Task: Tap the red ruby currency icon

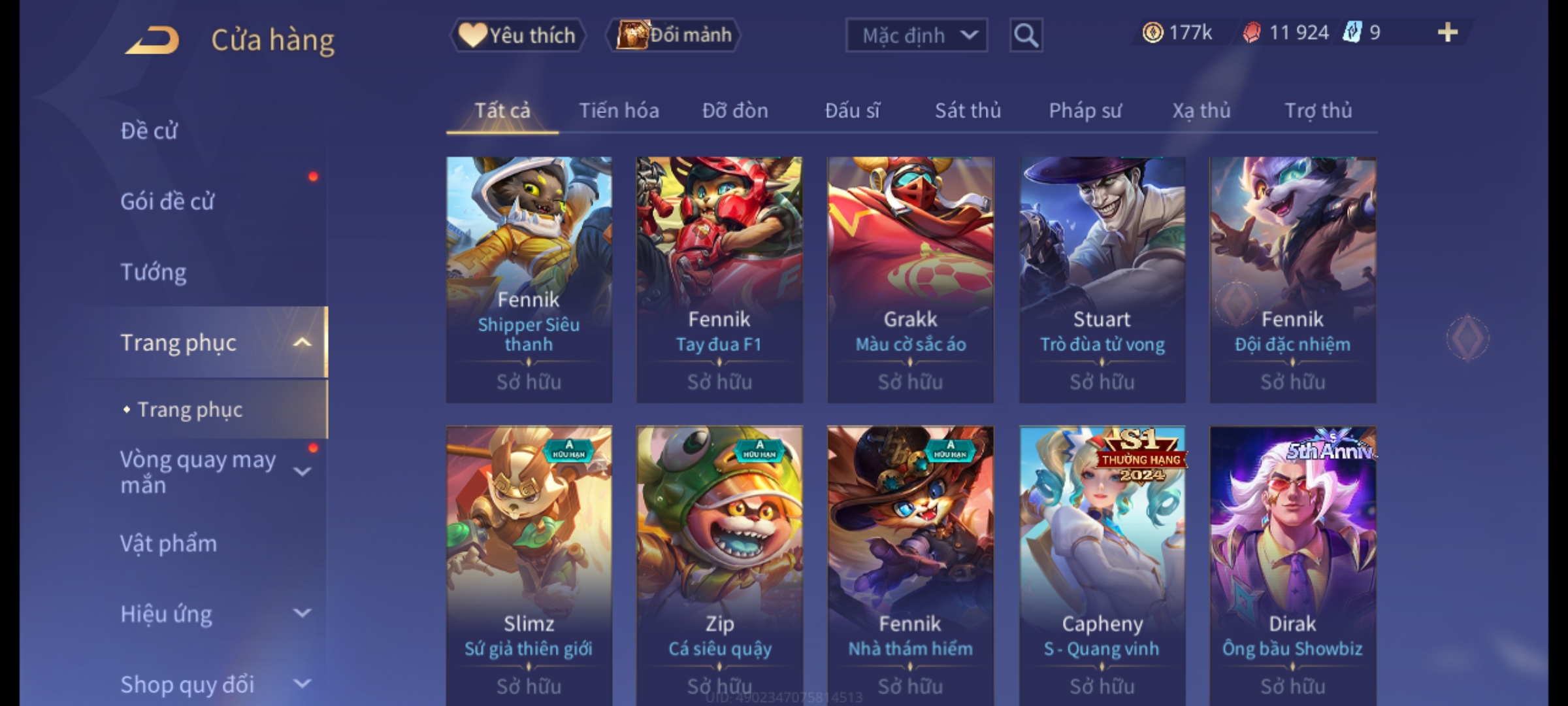Action: click(1251, 33)
